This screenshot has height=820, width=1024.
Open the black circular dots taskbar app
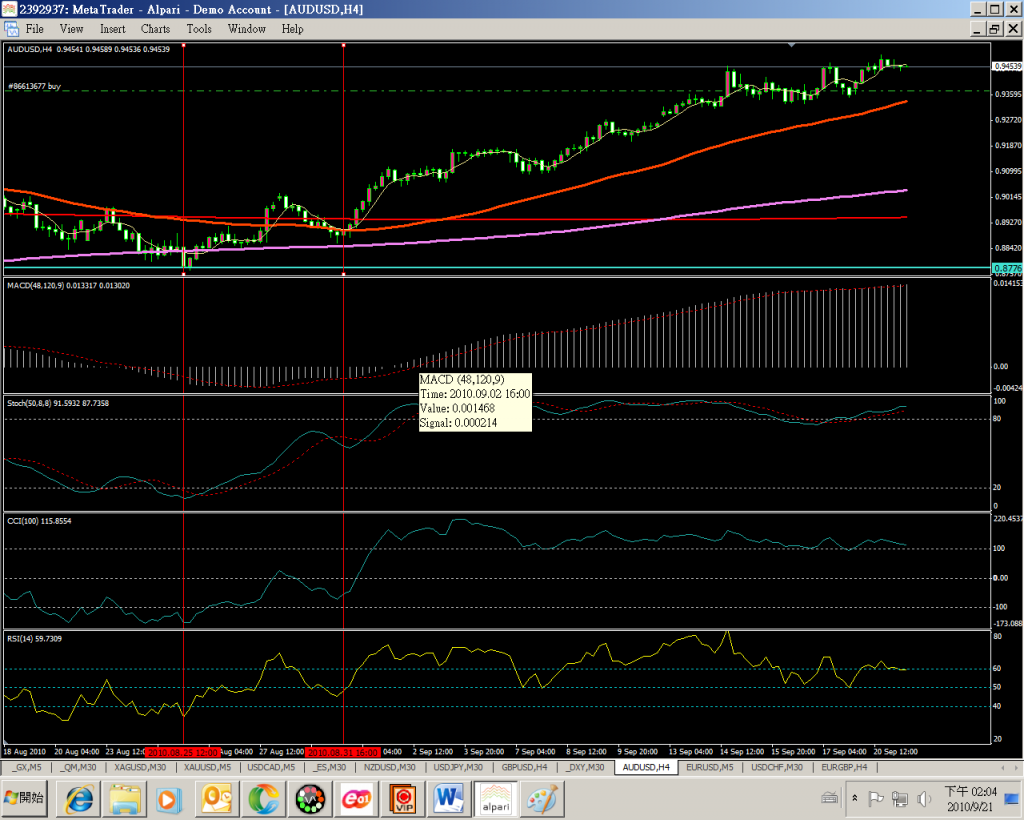click(310, 799)
